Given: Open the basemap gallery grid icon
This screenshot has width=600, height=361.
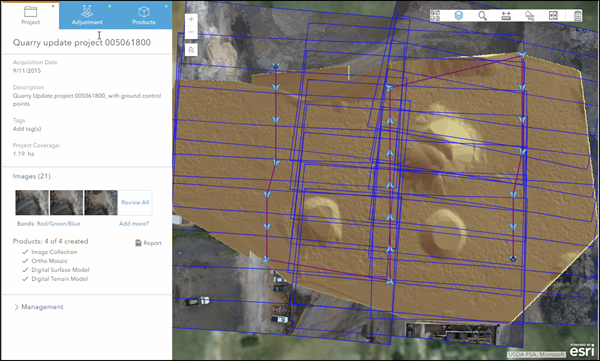Looking at the screenshot, I should (435, 15).
